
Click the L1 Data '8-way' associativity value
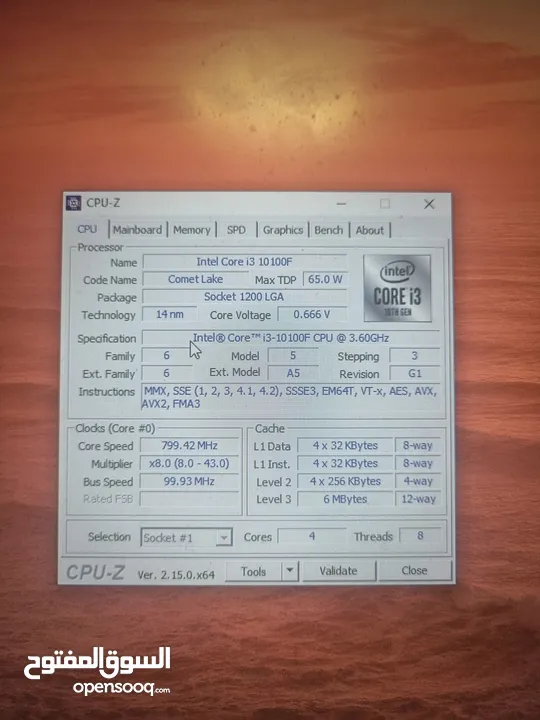click(x=418, y=445)
